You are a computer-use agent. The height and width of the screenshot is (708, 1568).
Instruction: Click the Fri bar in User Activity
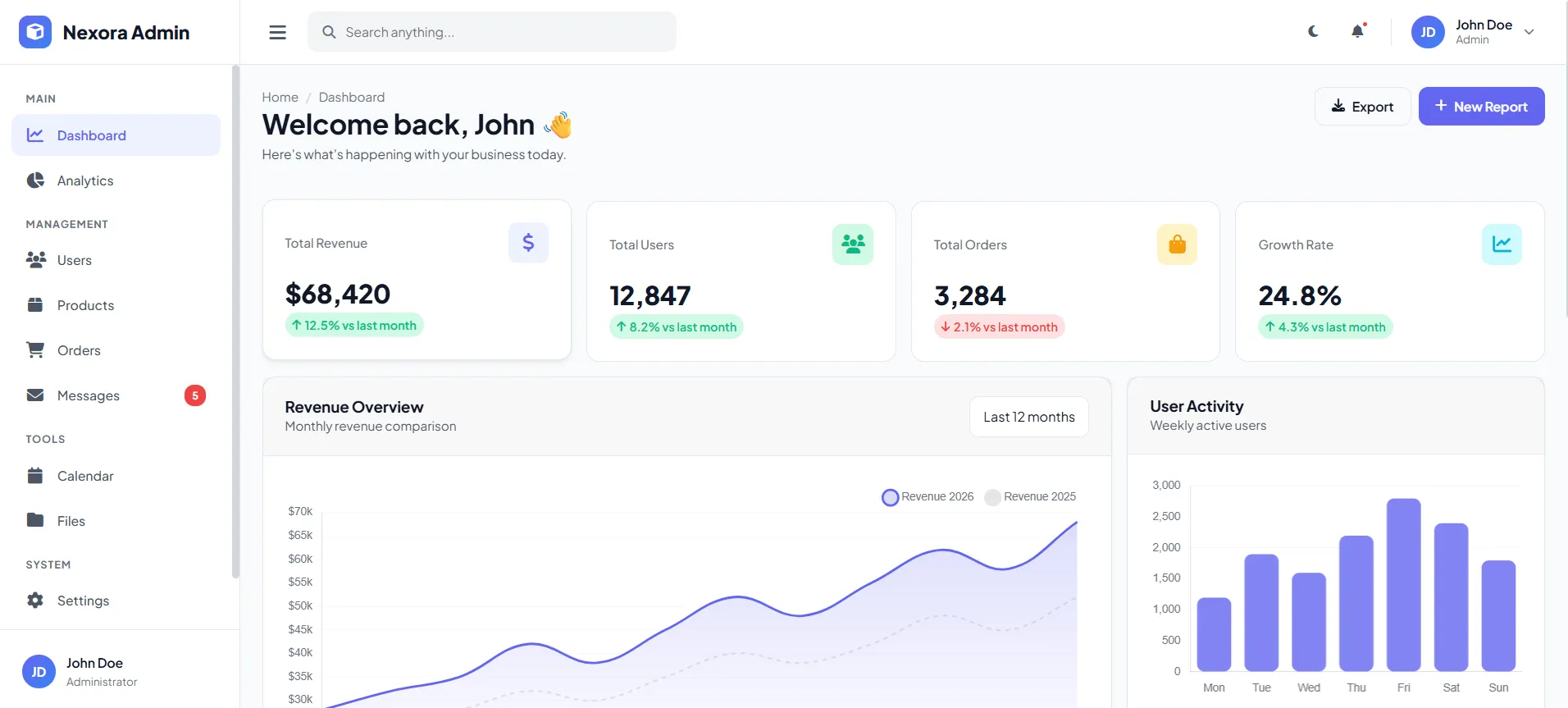click(1403, 585)
